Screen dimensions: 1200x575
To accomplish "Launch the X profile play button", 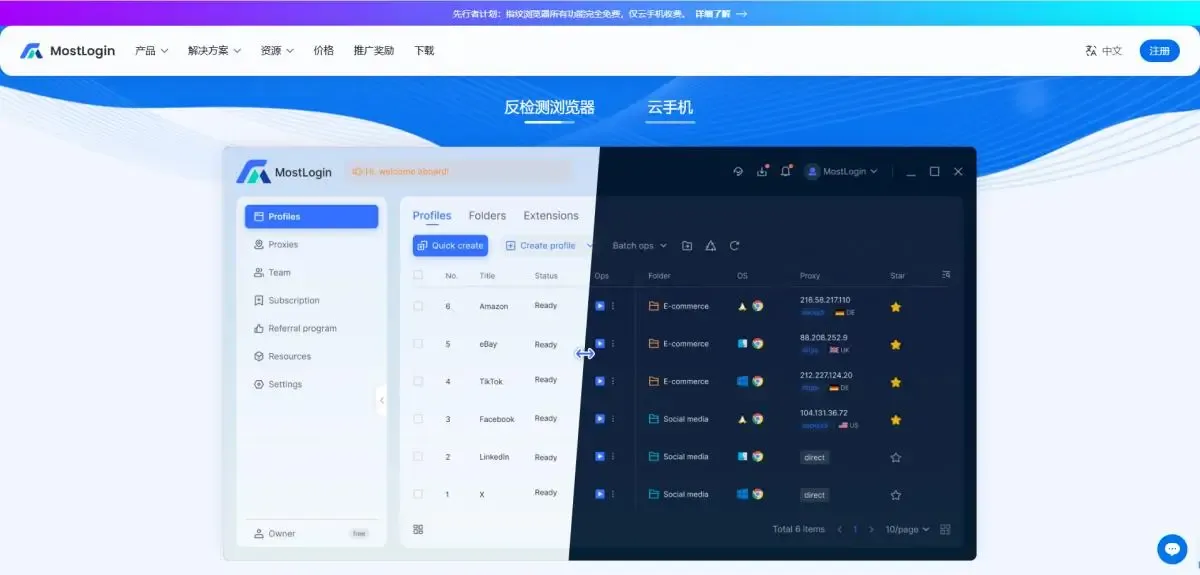I will click(600, 494).
